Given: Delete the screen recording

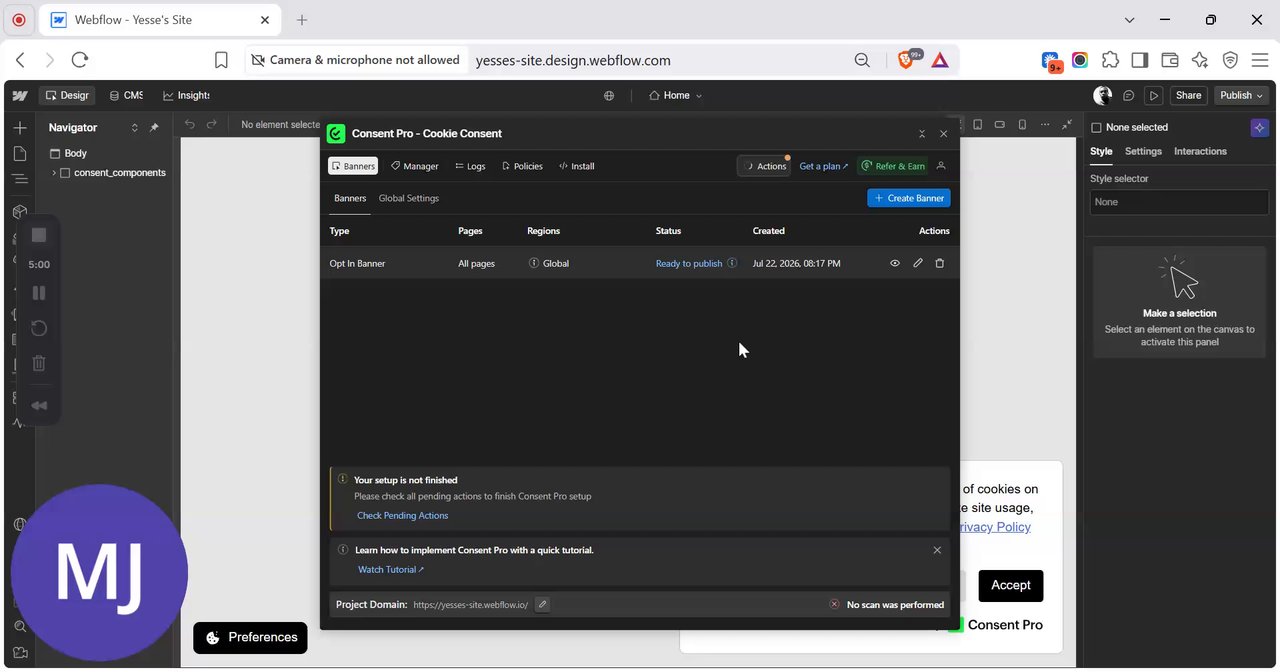Looking at the screenshot, I should pos(39,364).
